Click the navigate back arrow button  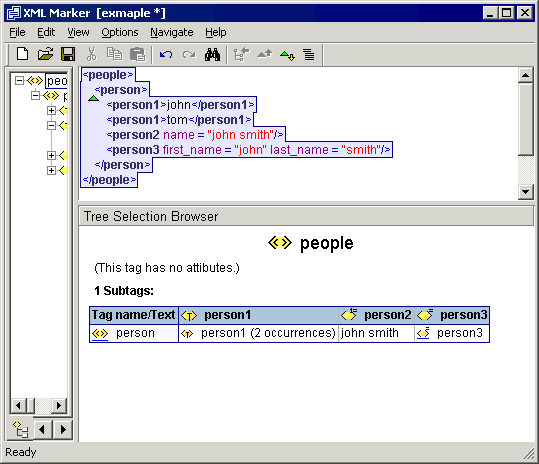(42, 430)
